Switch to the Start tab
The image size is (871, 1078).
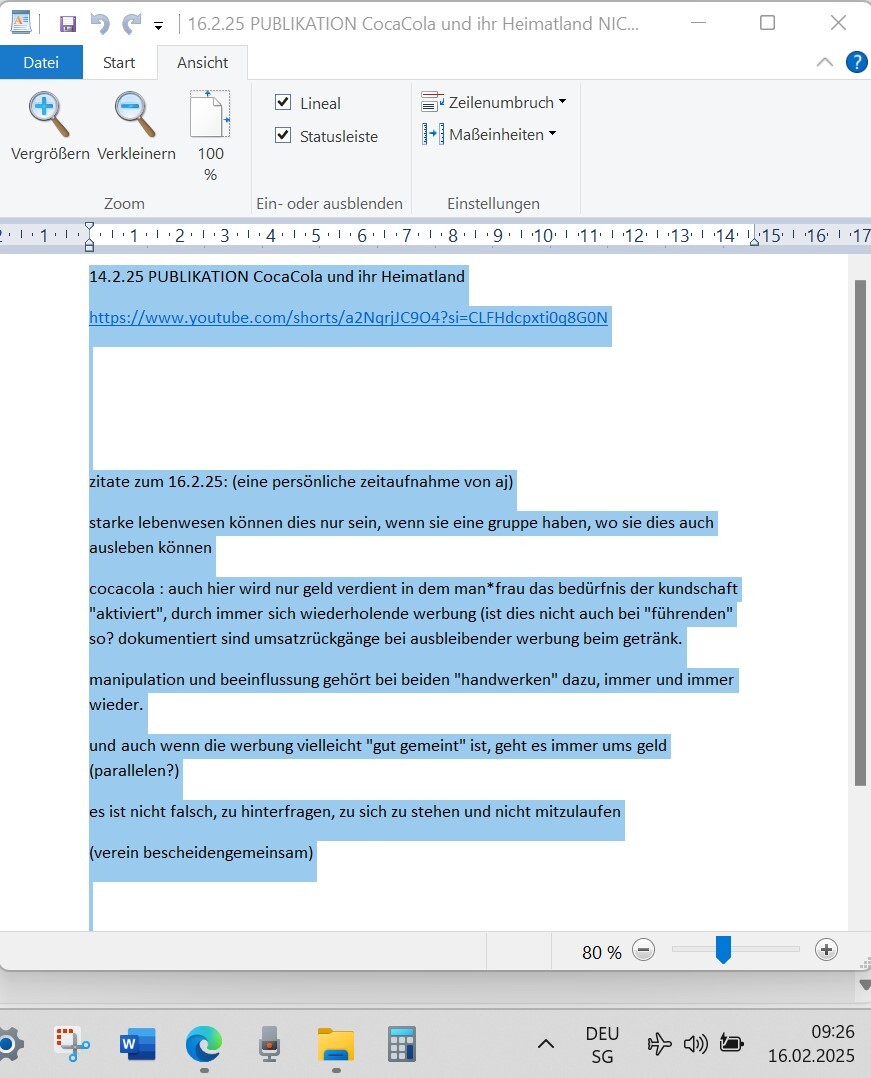[x=119, y=63]
